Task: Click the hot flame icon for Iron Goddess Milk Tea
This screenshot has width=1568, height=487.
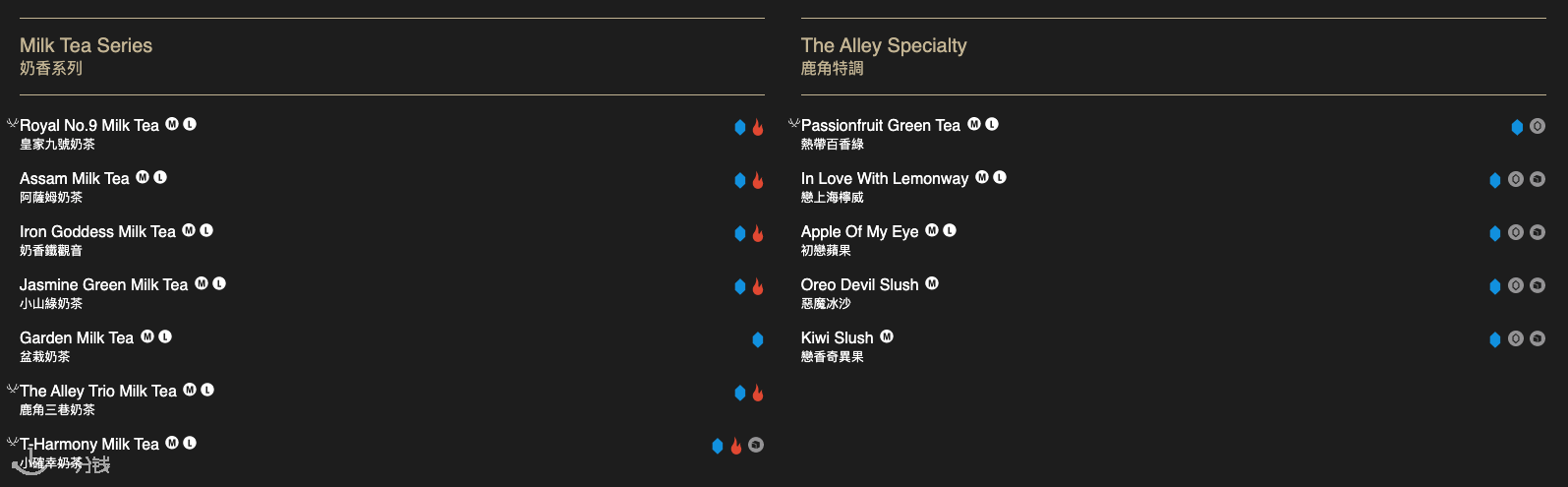Action: click(758, 233)
